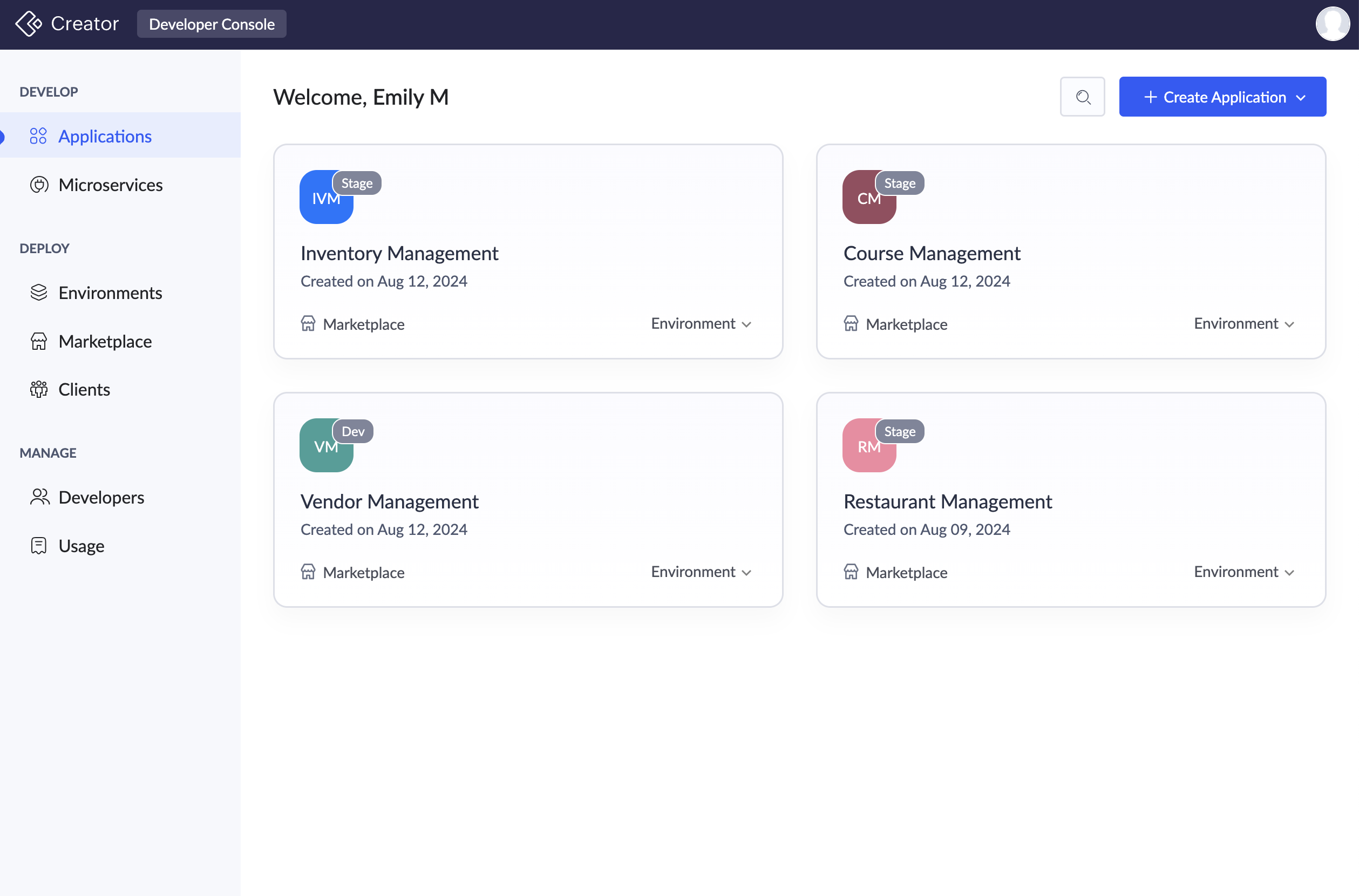1359x896 pixels.
Task: Expand Environment dropdown on Restaurant Management card
Action: [x=1243, y=572]
